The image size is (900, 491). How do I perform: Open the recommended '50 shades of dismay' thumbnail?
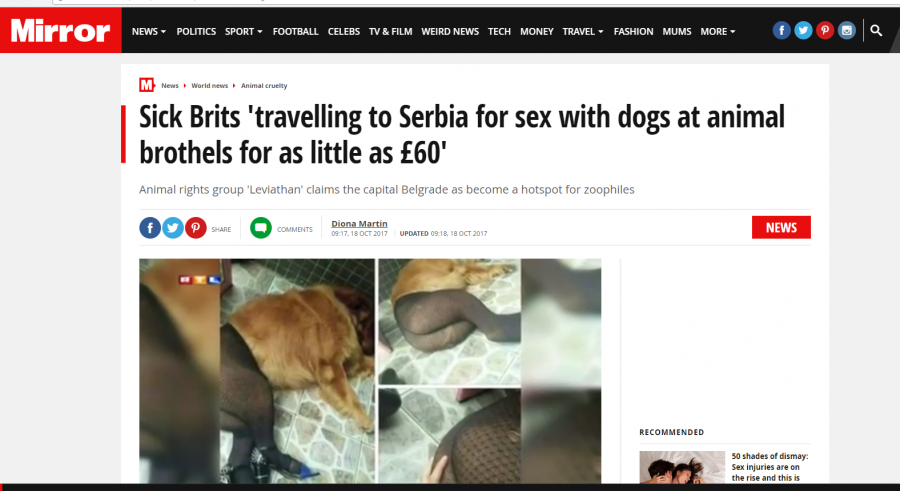pyautogui.click(x=682, y=467)
